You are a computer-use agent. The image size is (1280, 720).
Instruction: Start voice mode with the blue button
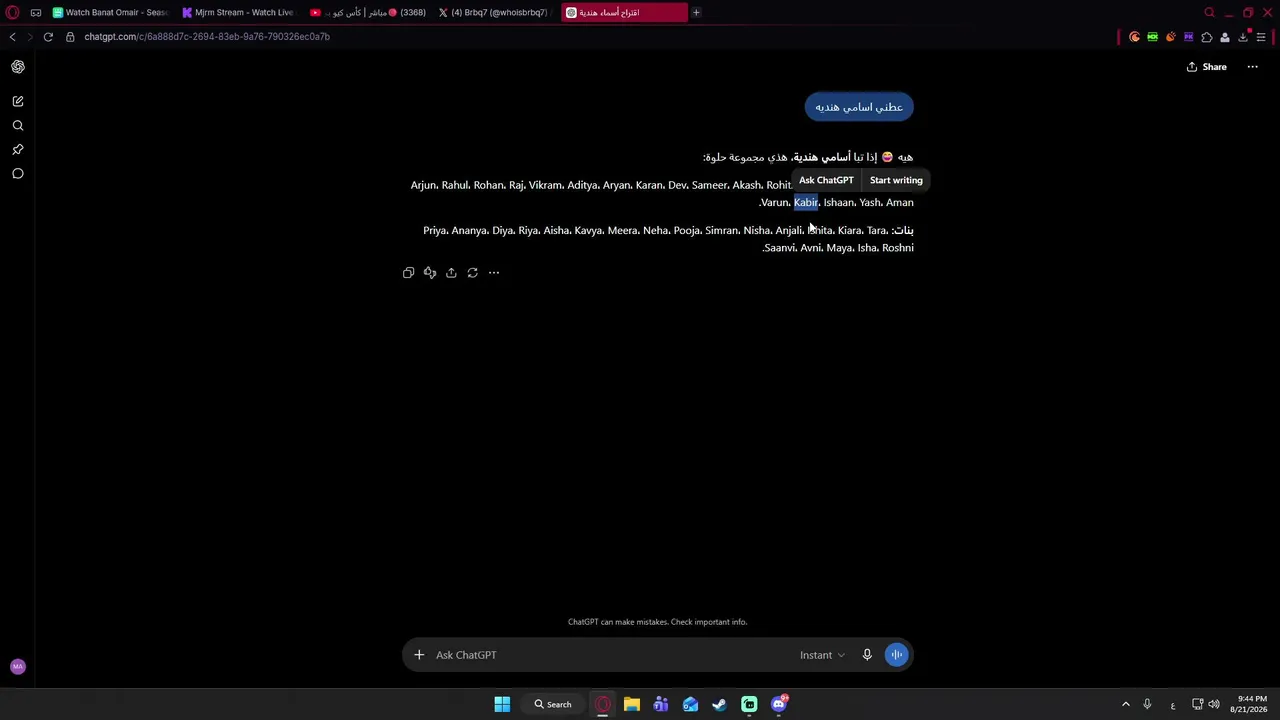click(x=896, y=655)
